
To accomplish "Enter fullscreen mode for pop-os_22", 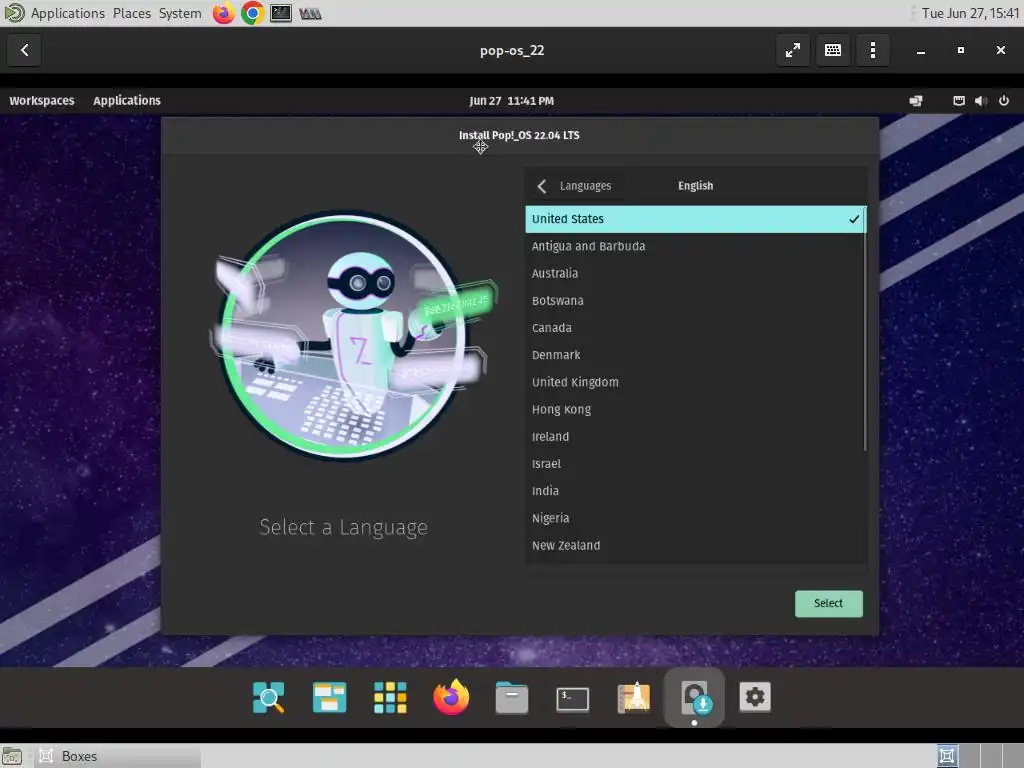I will point(792,50).
